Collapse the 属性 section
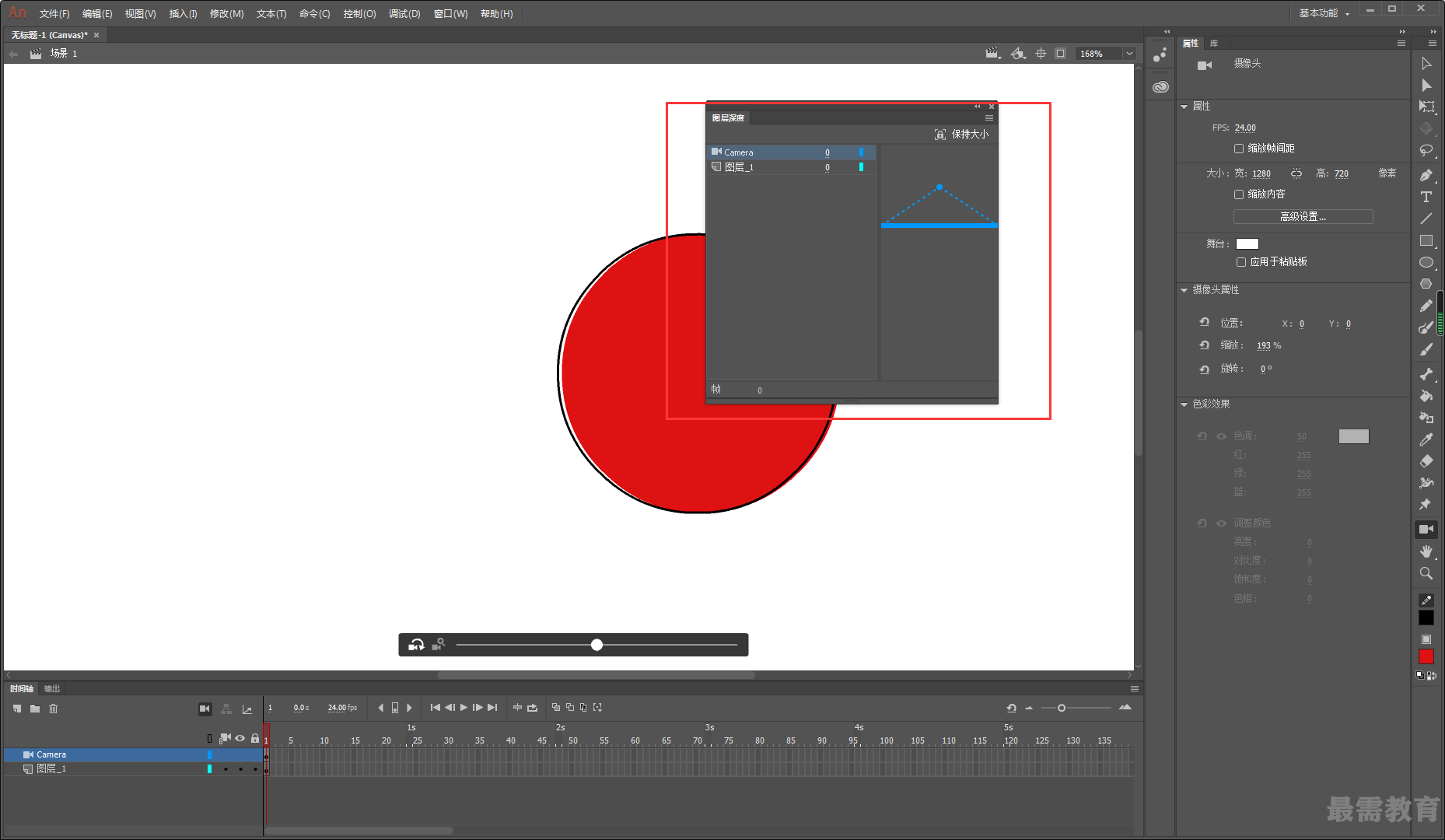The image size is (1445, 840). 1184,107
